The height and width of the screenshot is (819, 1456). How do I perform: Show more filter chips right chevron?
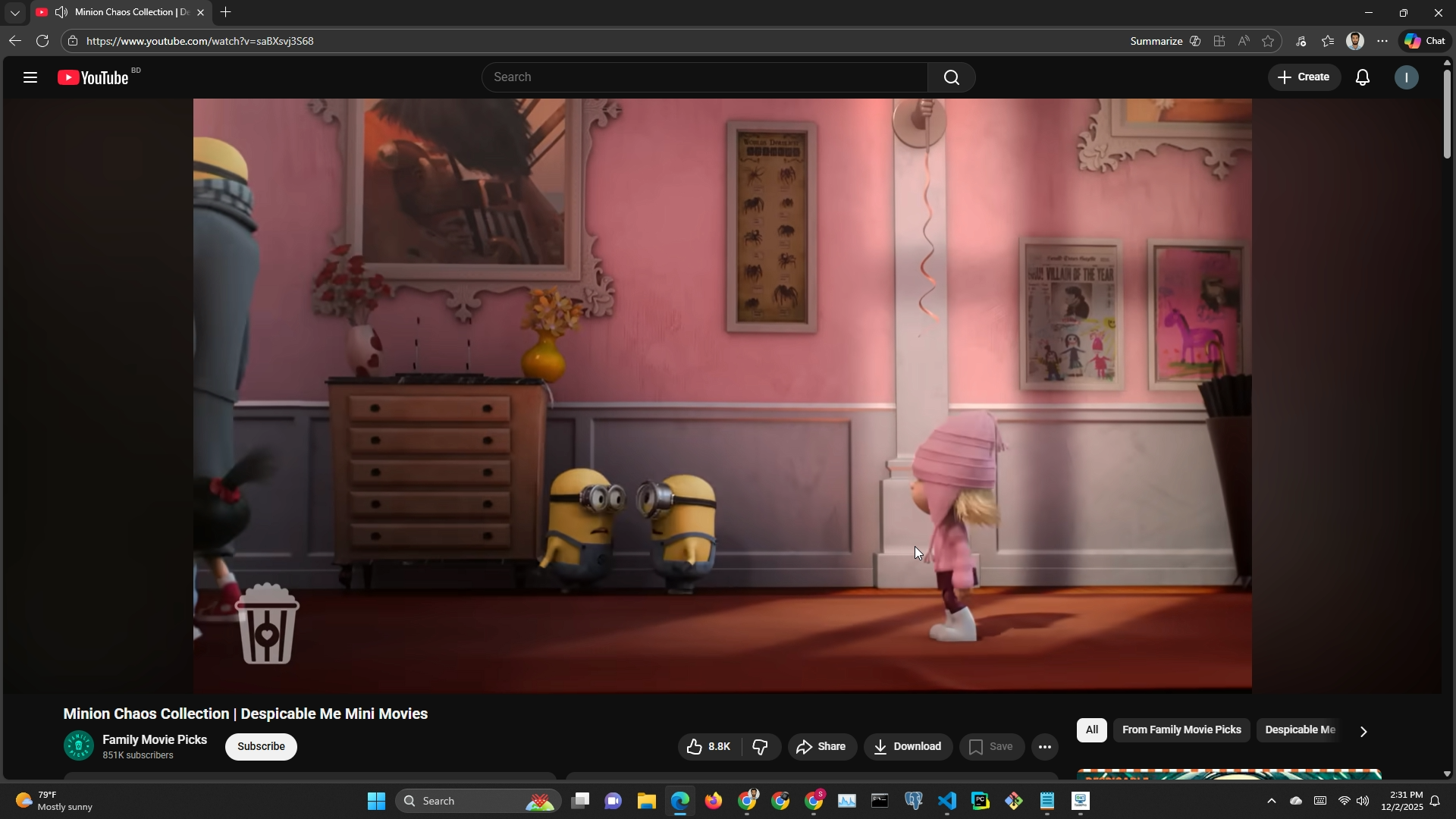[x=1363, y=733]
